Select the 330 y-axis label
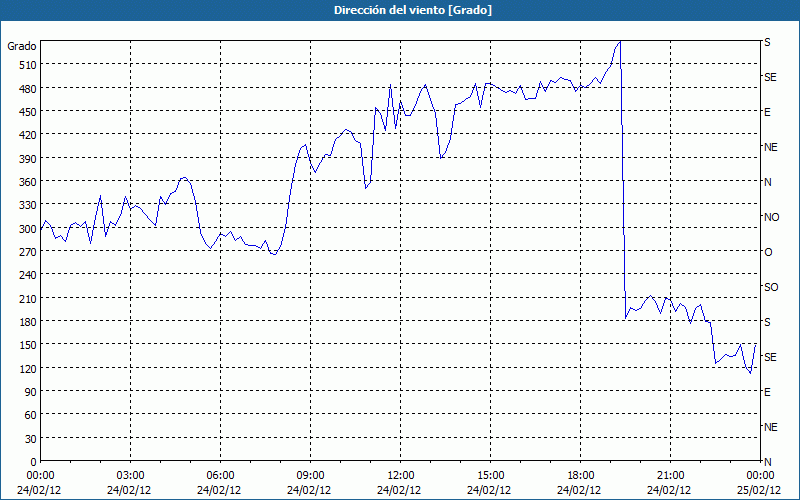The image size is (800, 500). pos(28,205)
